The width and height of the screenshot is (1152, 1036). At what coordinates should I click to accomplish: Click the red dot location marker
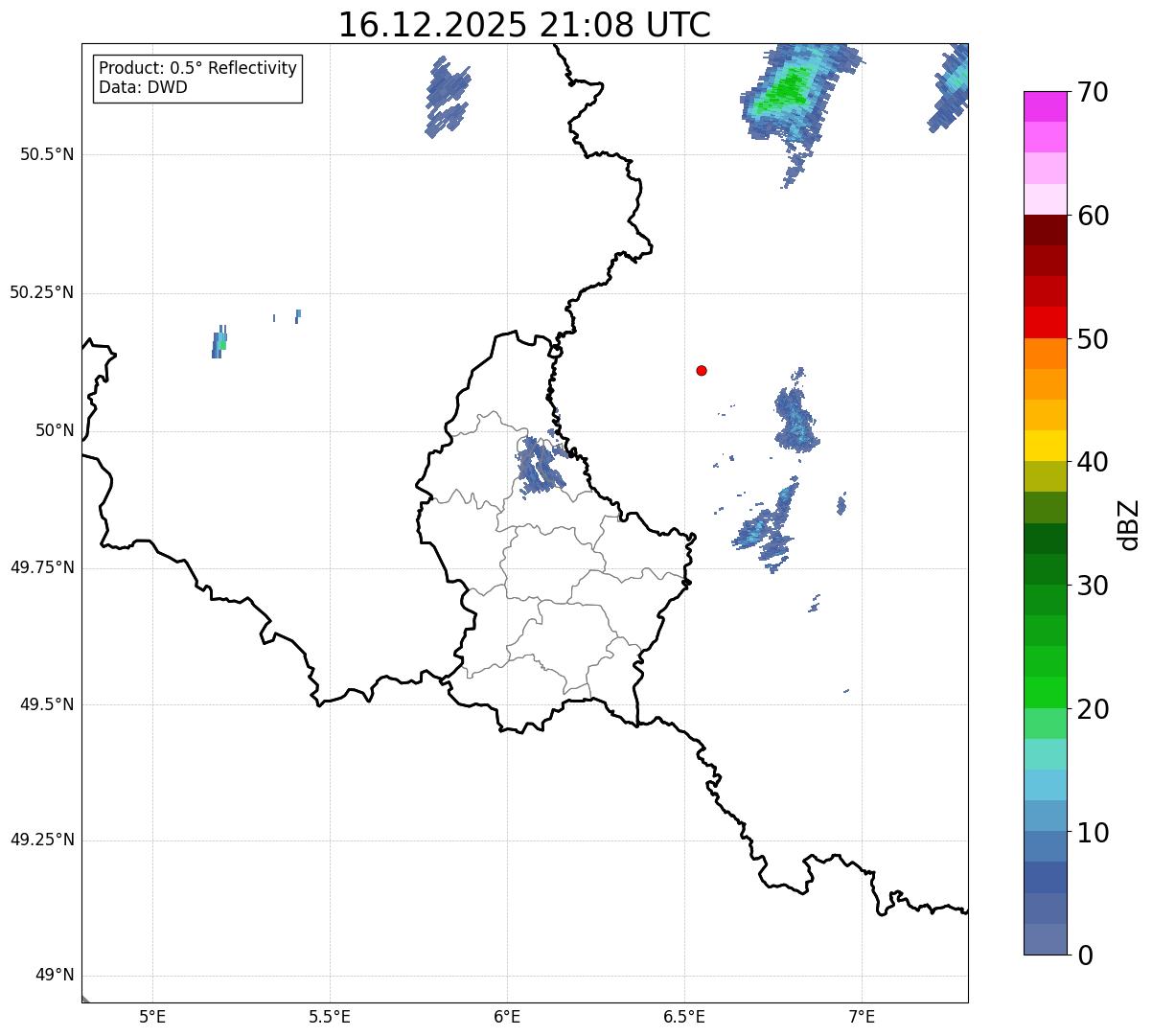702,370
